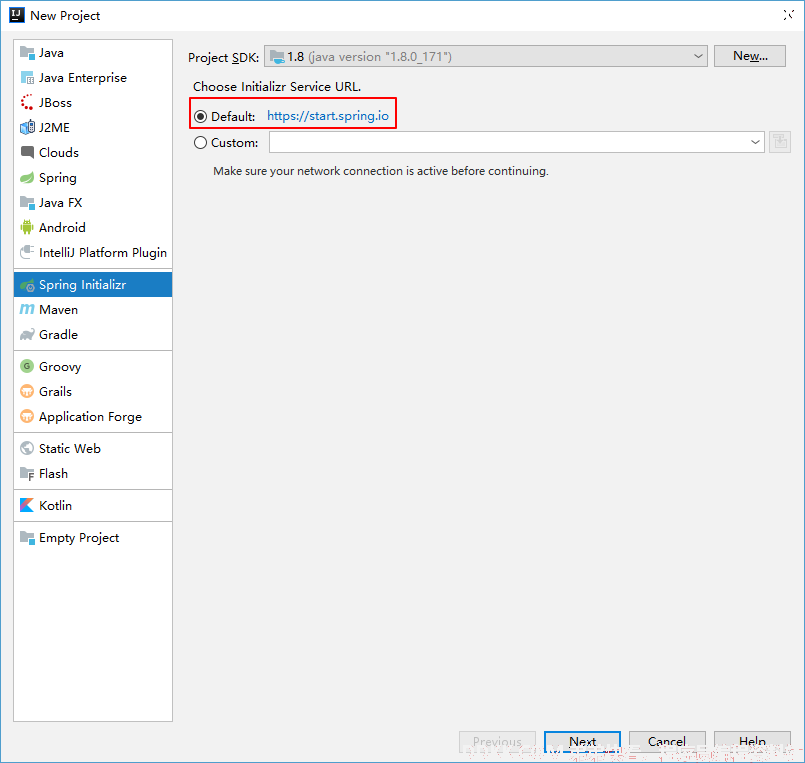Viewport: 805px width, 763px height.
Task: Choose Java Enterprise project type
Action: 82,78
